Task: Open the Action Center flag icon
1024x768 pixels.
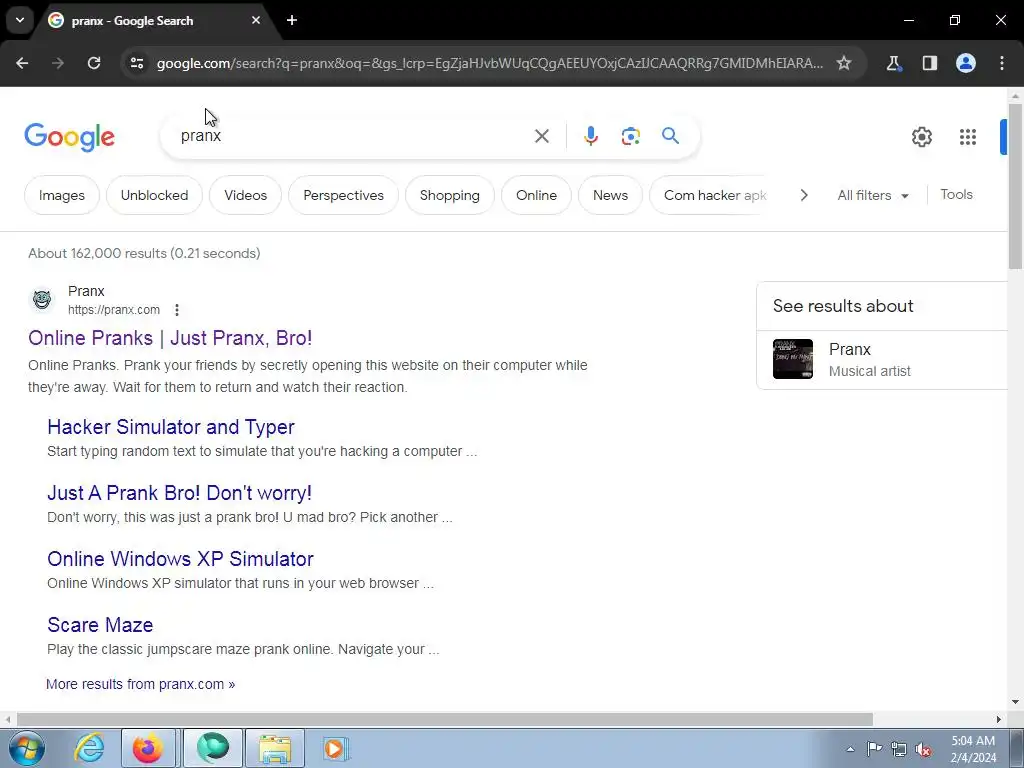Action: tap(874, 749)
